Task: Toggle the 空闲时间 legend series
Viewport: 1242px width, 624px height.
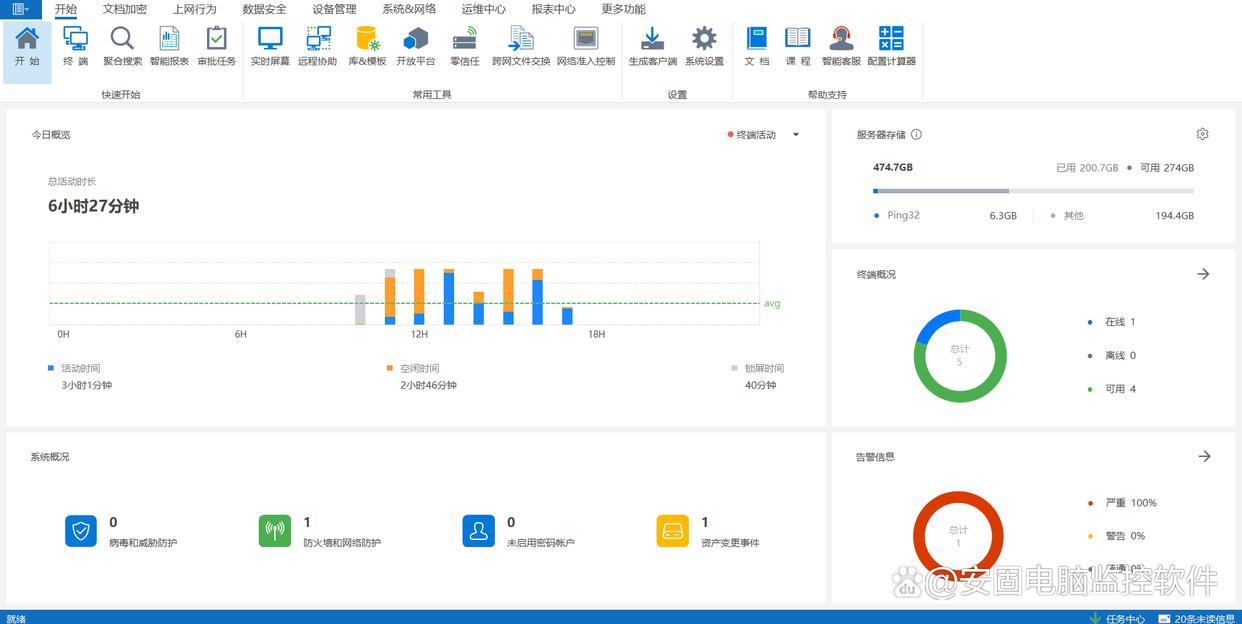Action: 419,369
